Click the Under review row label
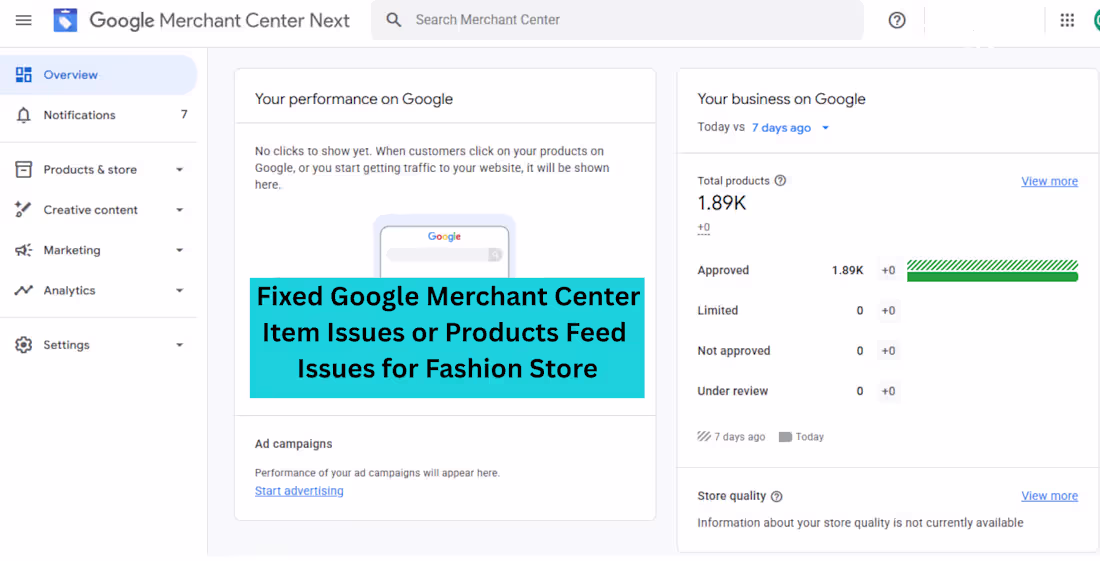This screenshot has height=561, width=1100. tap(732, 391)
